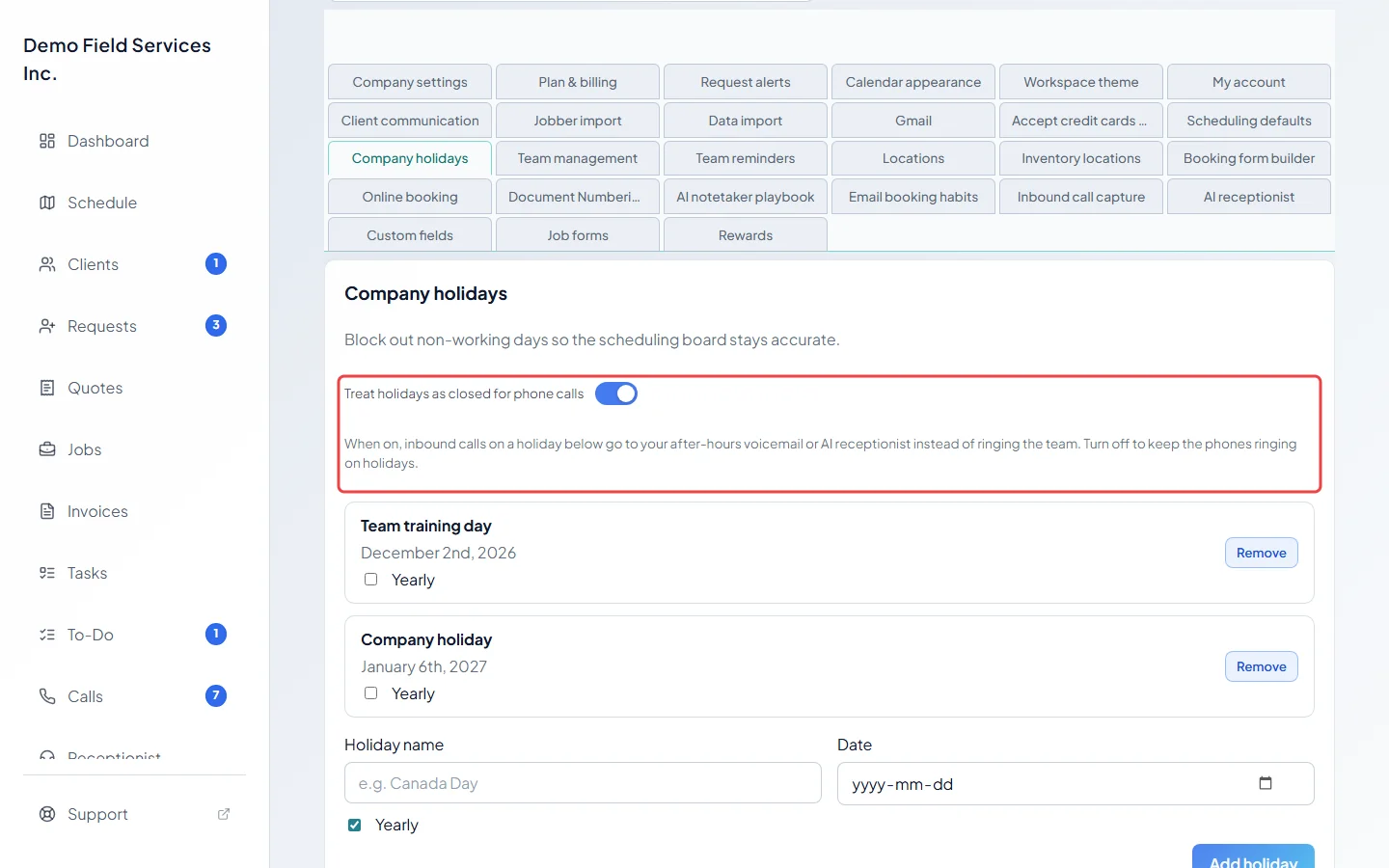Switch to the Booking form builder tab

1249,158
